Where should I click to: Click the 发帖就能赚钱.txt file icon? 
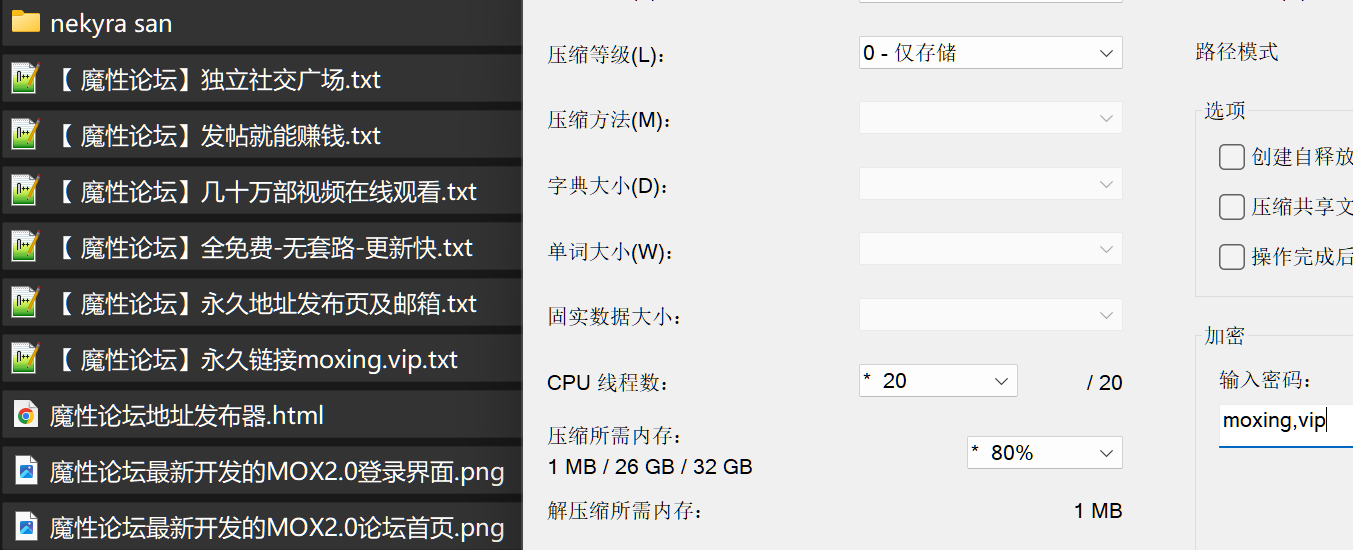[x=25, y=135]
